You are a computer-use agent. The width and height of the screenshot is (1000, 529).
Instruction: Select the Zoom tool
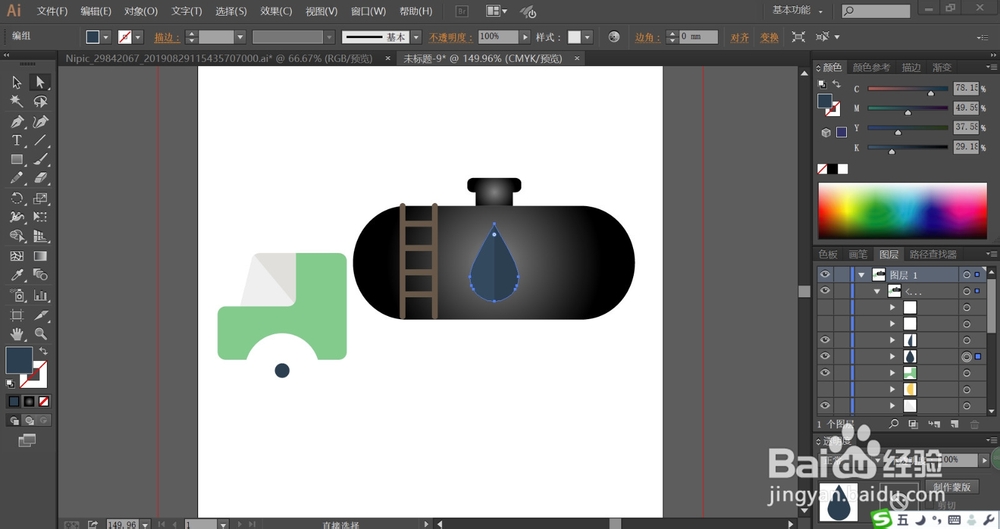(x=40, y=334)
